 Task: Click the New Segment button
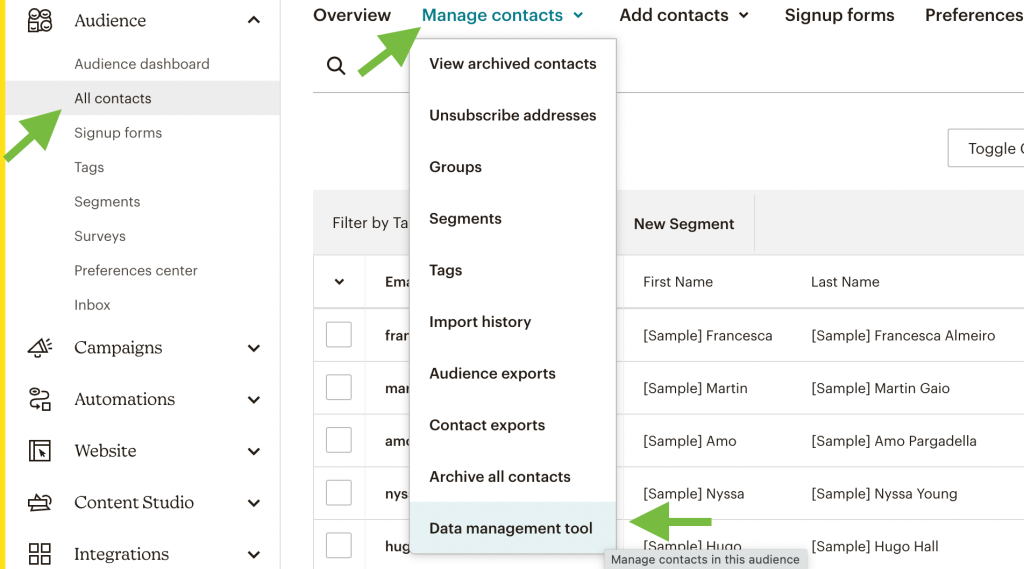tap(684, 224)
